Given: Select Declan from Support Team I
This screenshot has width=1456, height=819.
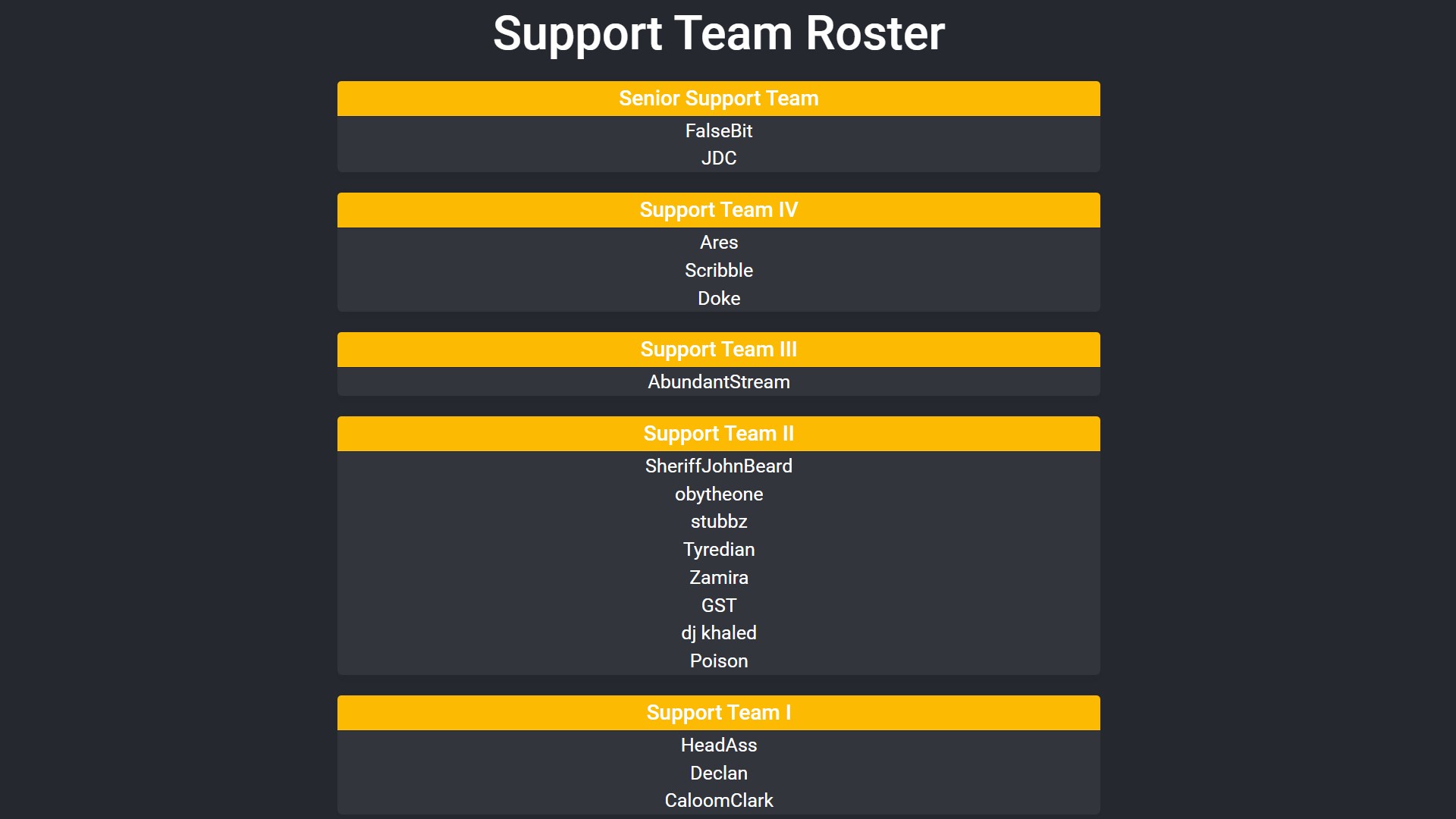Looking at the screenshot, I should click(x=718, y=773).
